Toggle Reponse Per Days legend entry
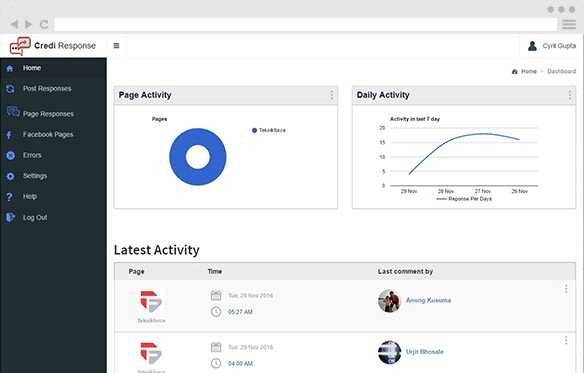 (x=464, y=199)
